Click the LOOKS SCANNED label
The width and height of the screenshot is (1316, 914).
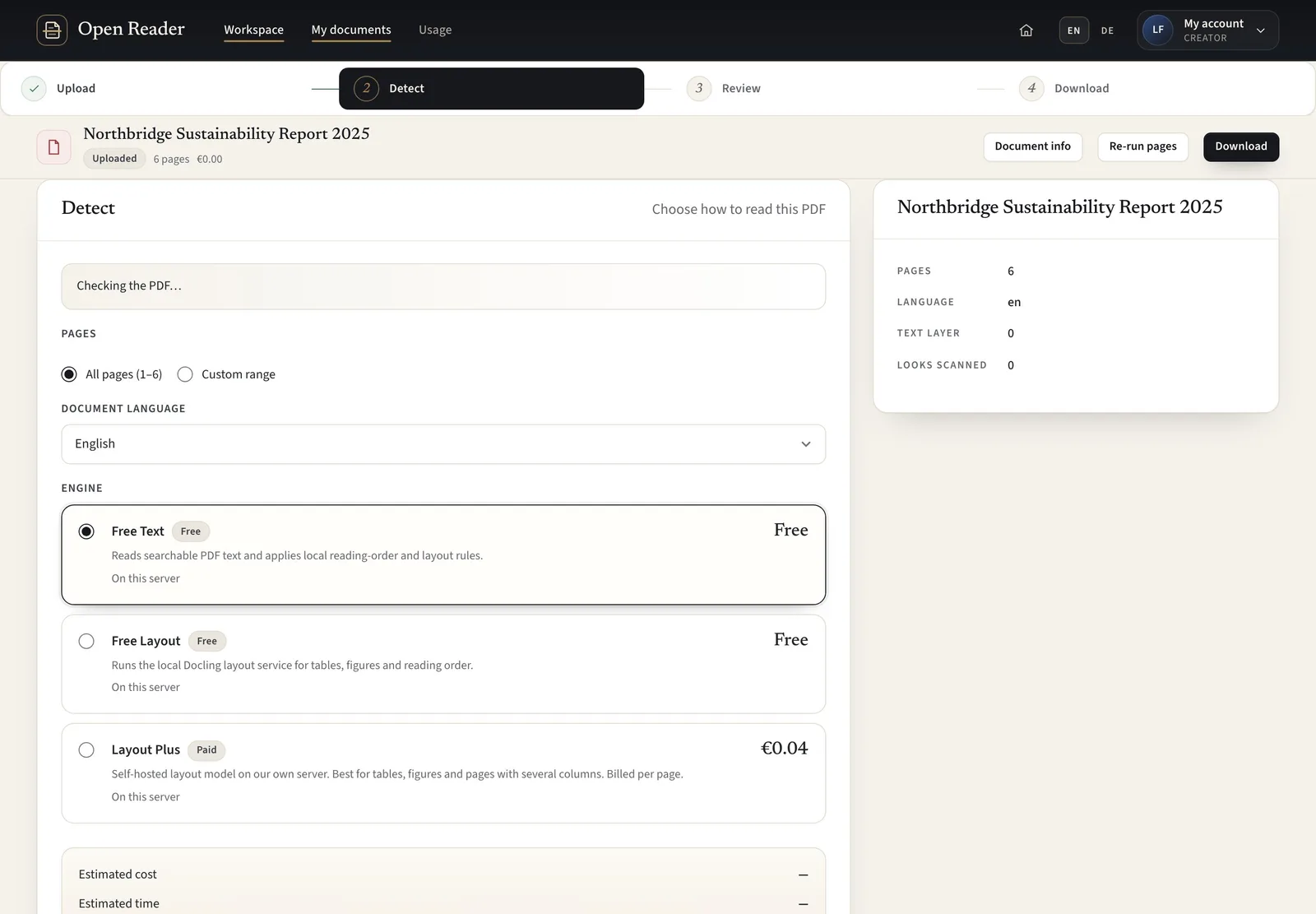942,365
